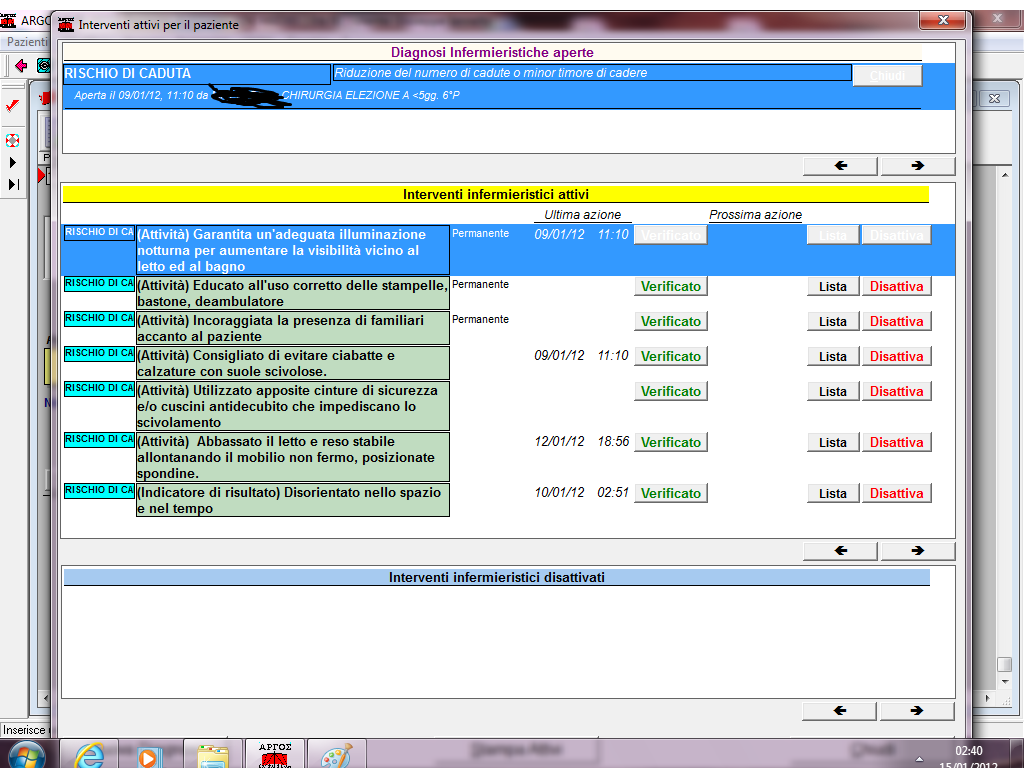1024x768 pixels.
Task: Go to next page of deactivated interventions
Action: [x=917, y=711]
